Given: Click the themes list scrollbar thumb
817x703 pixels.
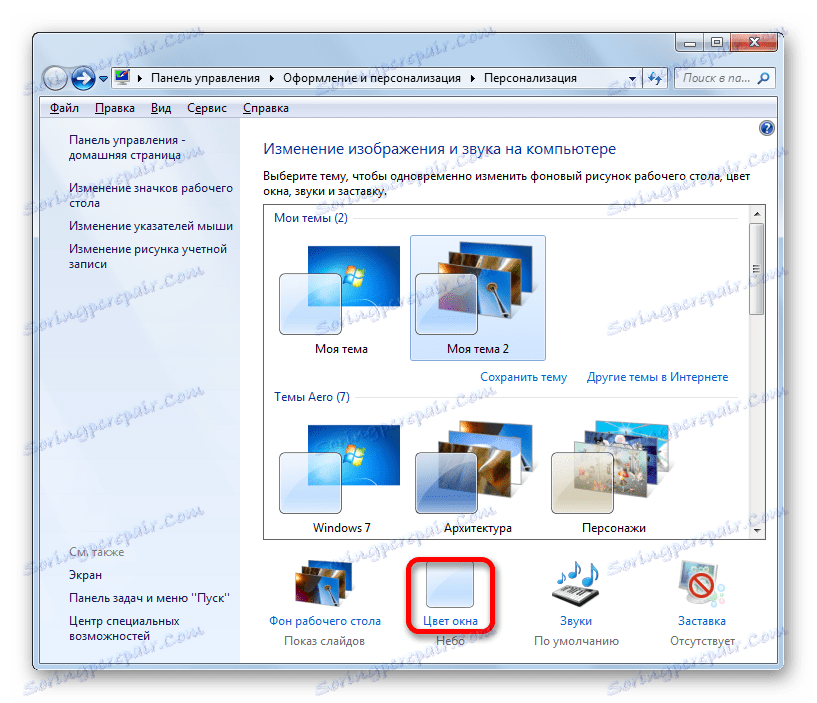Looking at the screenshot, I should click(757, 269).
